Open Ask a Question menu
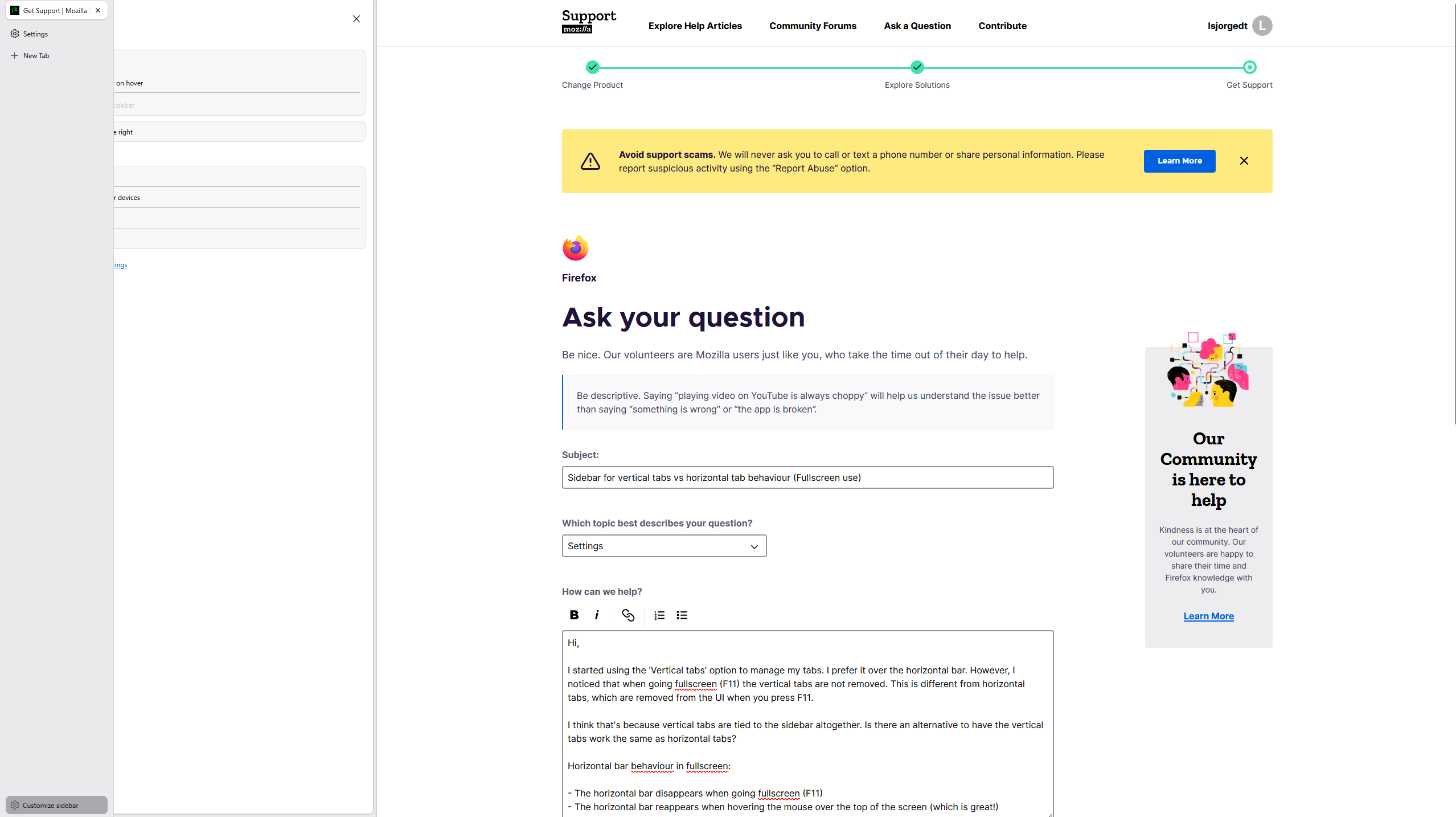The image size is (1456, 817). [x=917, y=26]
